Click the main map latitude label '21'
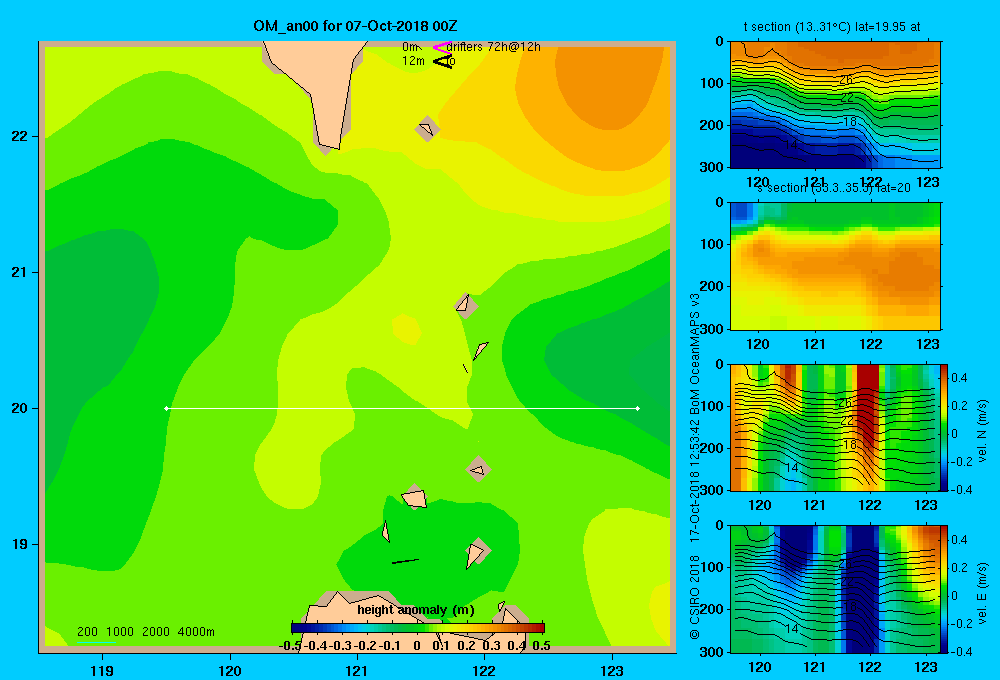 (x=20, y=272)
